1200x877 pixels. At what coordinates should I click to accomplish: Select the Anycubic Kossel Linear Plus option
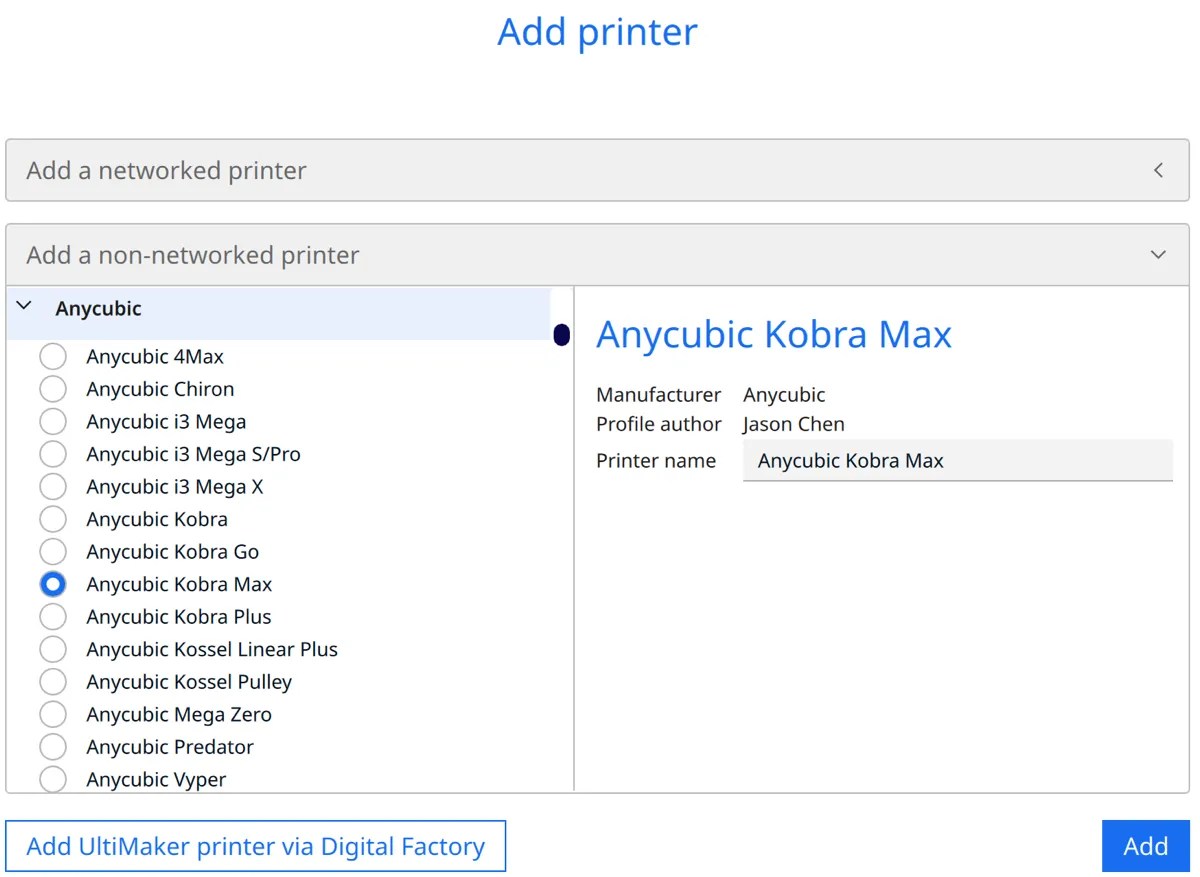pyautogui.click(x=53, y=649)
